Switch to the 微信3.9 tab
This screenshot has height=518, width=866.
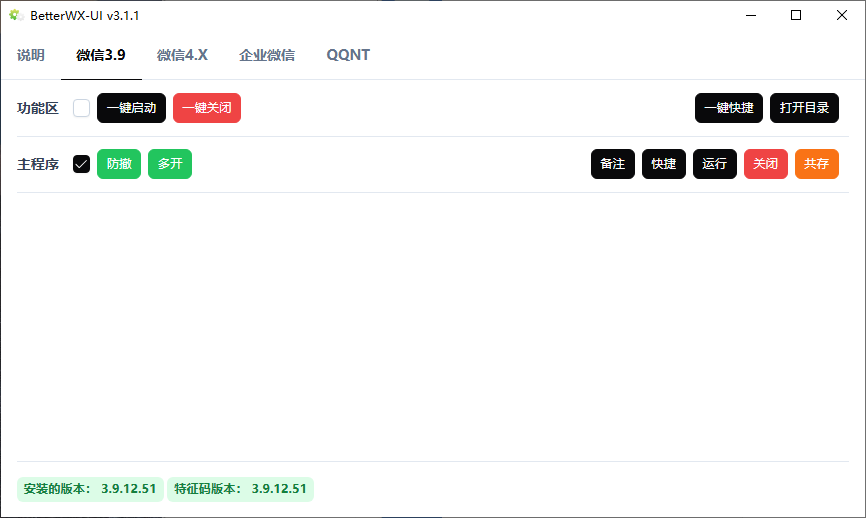(x=101, y=55)
